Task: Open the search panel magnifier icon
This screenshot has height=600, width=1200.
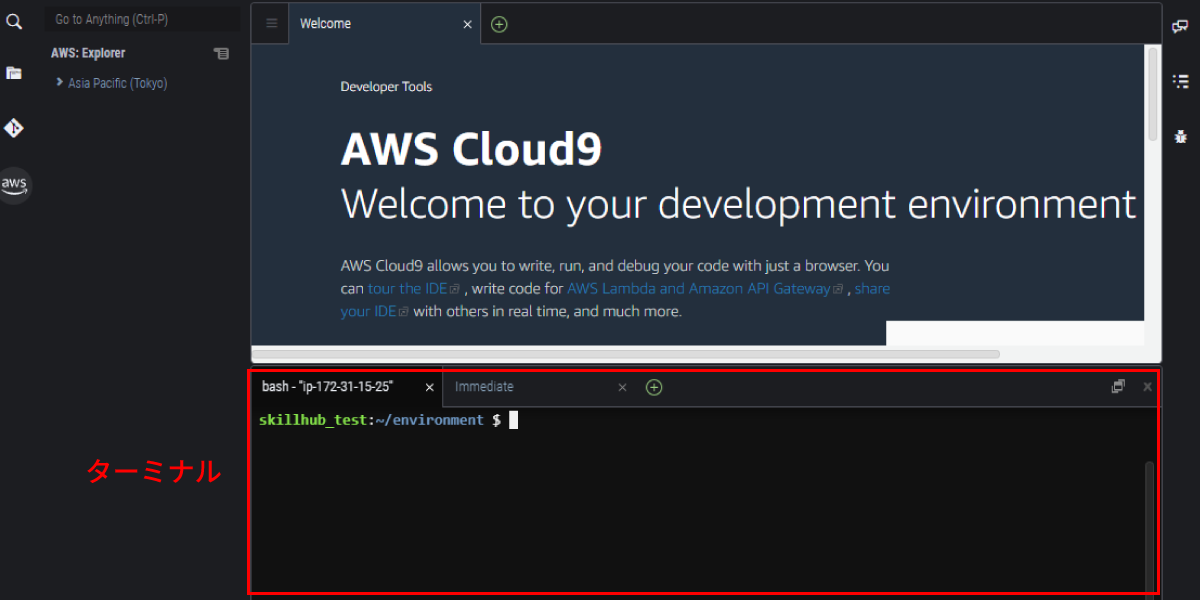Action: [14, 21]
